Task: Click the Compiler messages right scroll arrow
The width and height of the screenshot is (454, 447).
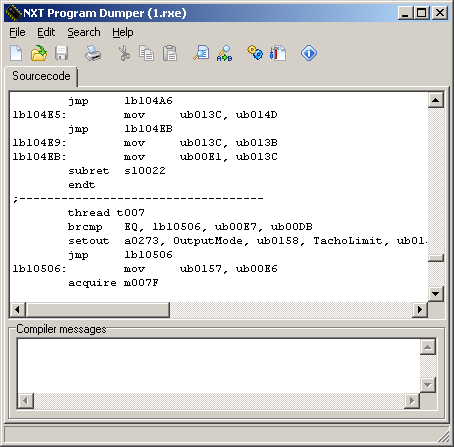Action: point(412,400)
